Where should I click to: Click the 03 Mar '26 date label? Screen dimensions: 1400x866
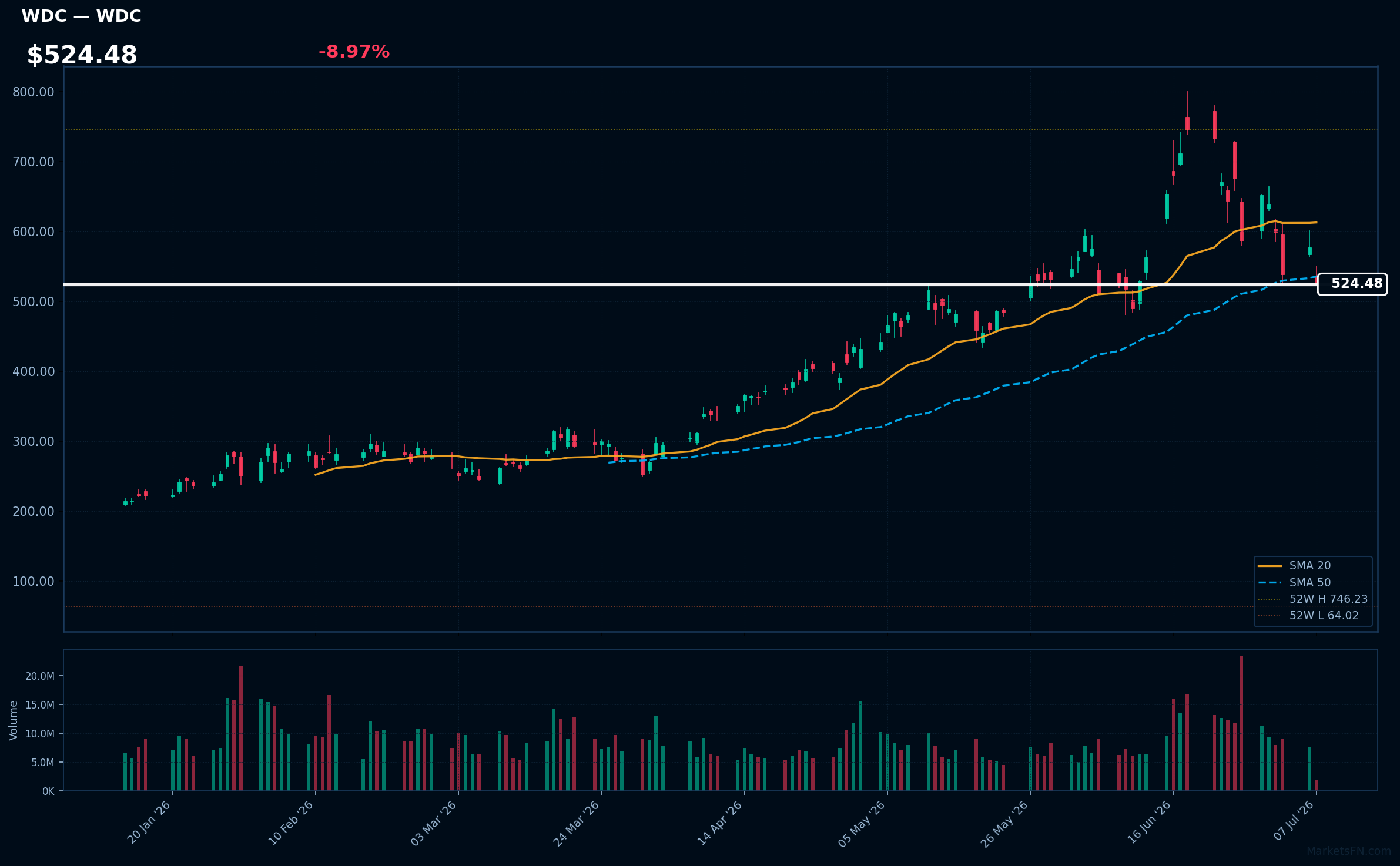point(434,823)
